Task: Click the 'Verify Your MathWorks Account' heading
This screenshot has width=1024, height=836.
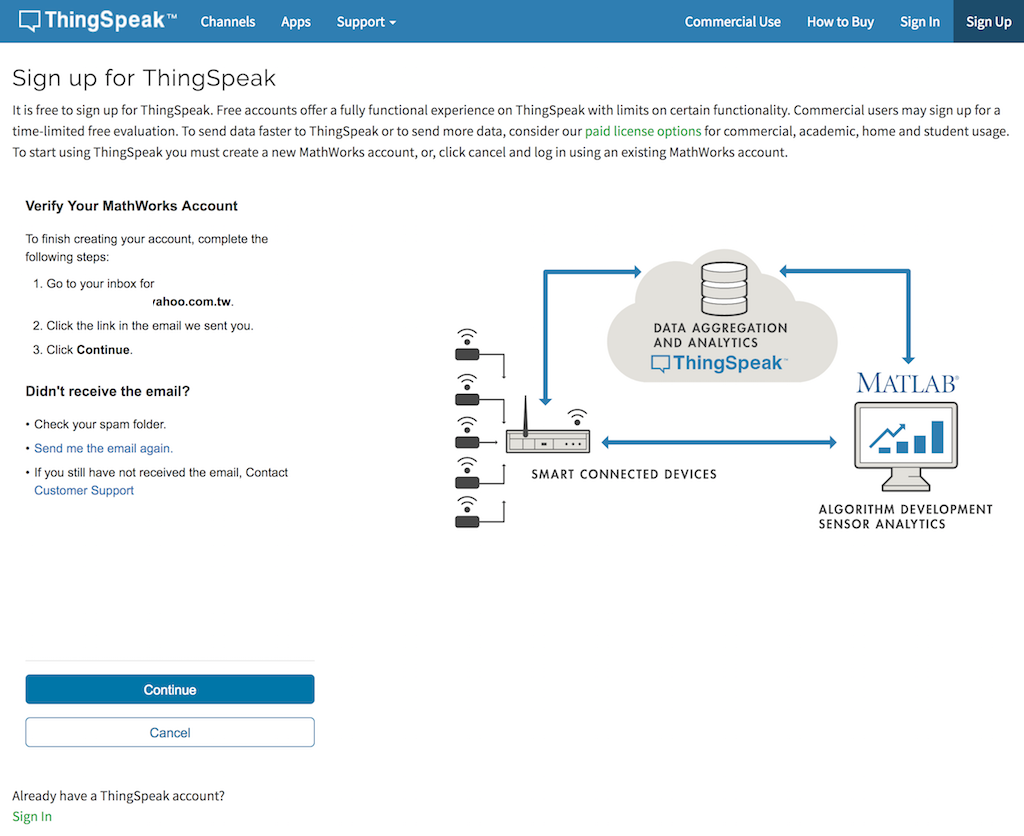Action: coord(131,206)
